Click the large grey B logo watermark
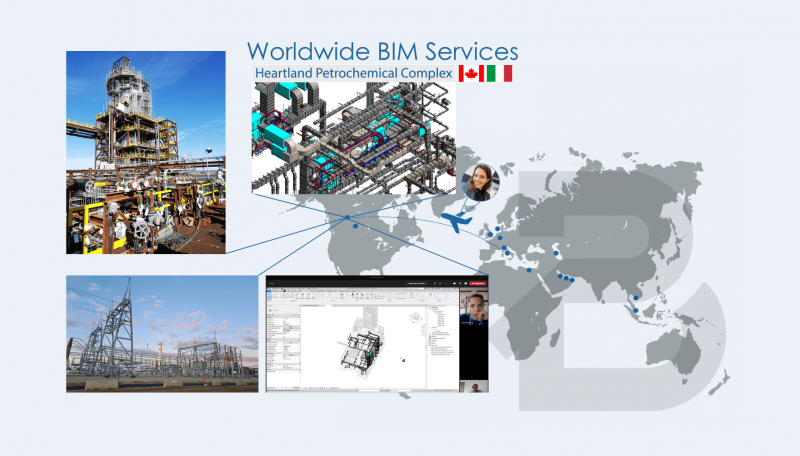Viewport: 800px width, 456px height. tap(640, 290)
